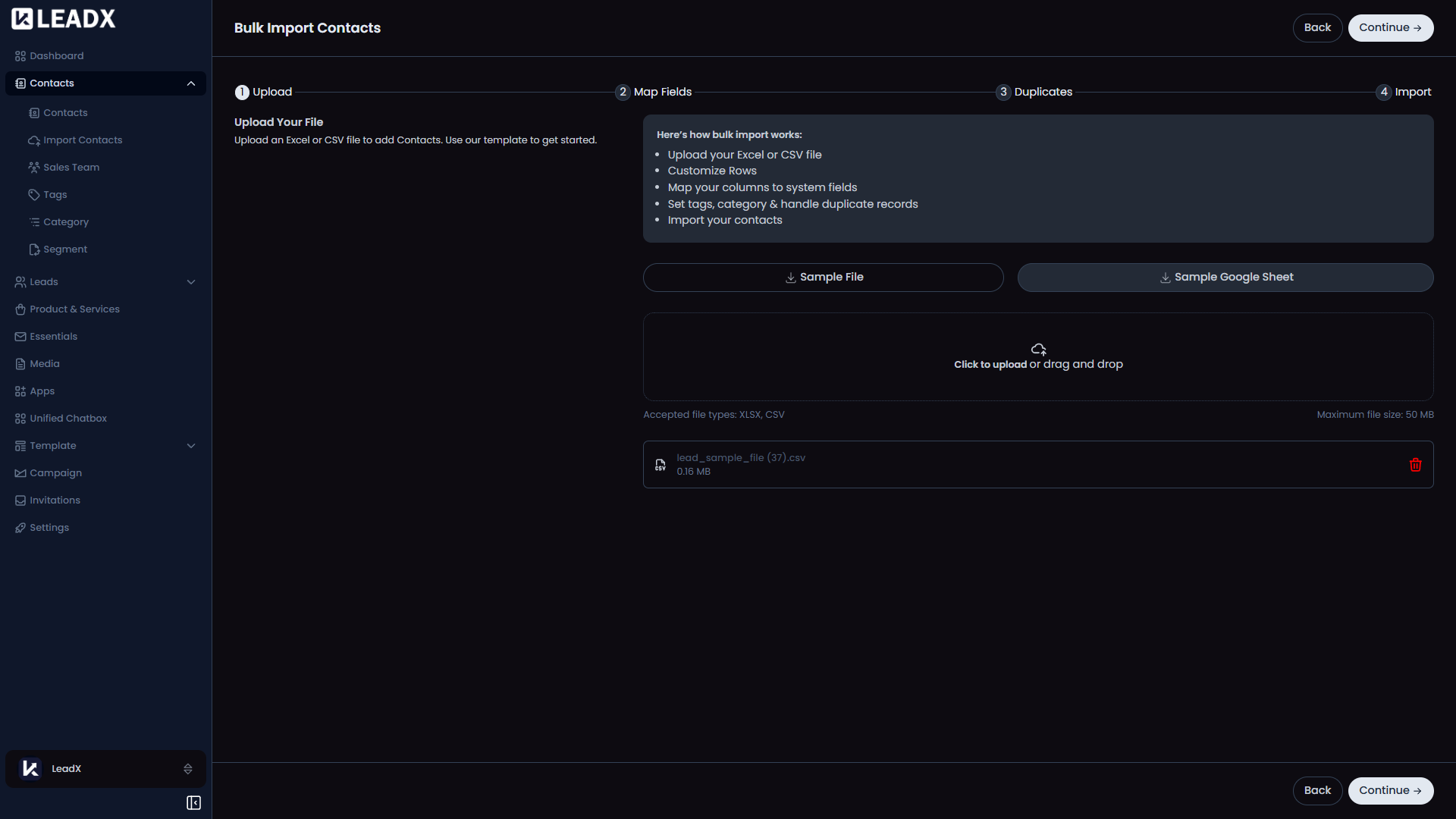Open Sales Team from the sidebar
Viewport: 1456px width, 819px height.
[x=71, y=167]
